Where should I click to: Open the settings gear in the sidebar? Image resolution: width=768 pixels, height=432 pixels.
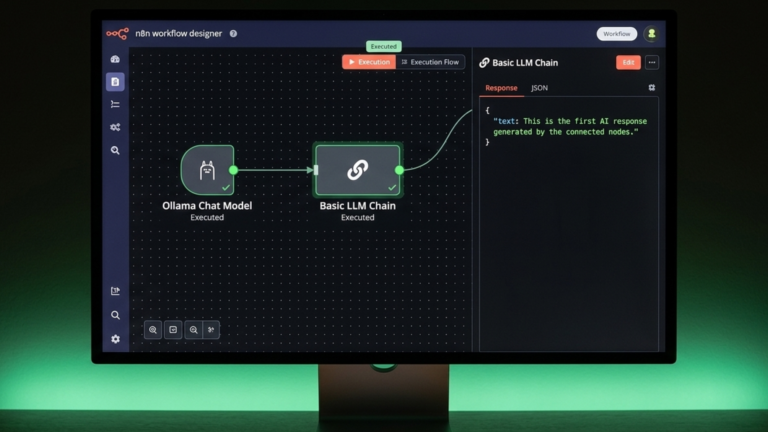coord(115,339)
